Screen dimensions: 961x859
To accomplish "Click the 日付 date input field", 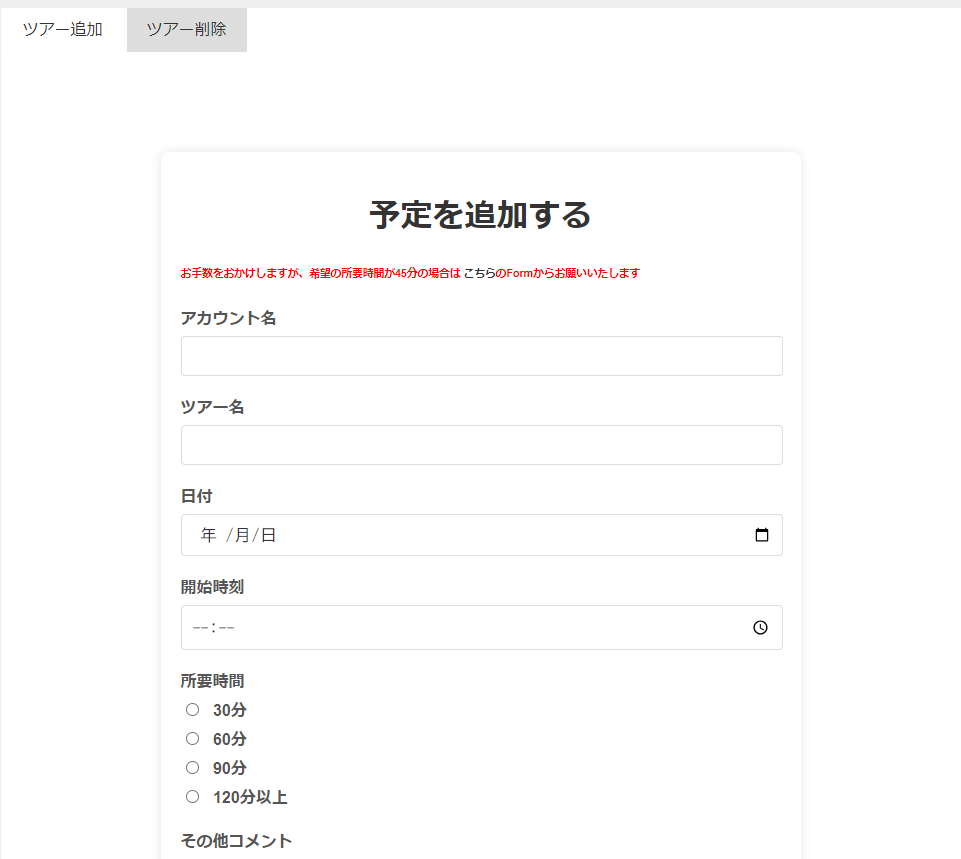I will pyautogui.click(x=482, y=535).
